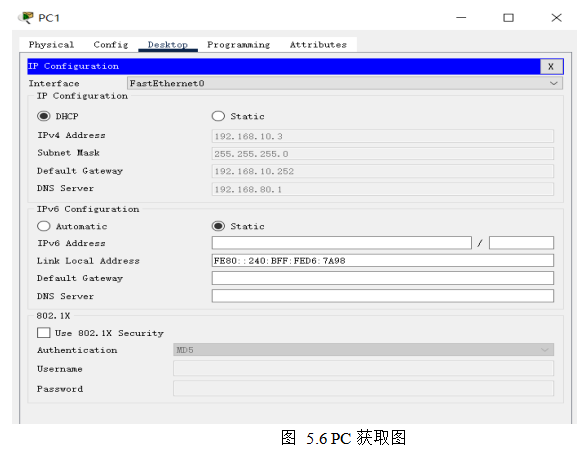The width and height of the screenshot is (587, 454).
Task: Minimize the PC1 window
Action: 461,18
